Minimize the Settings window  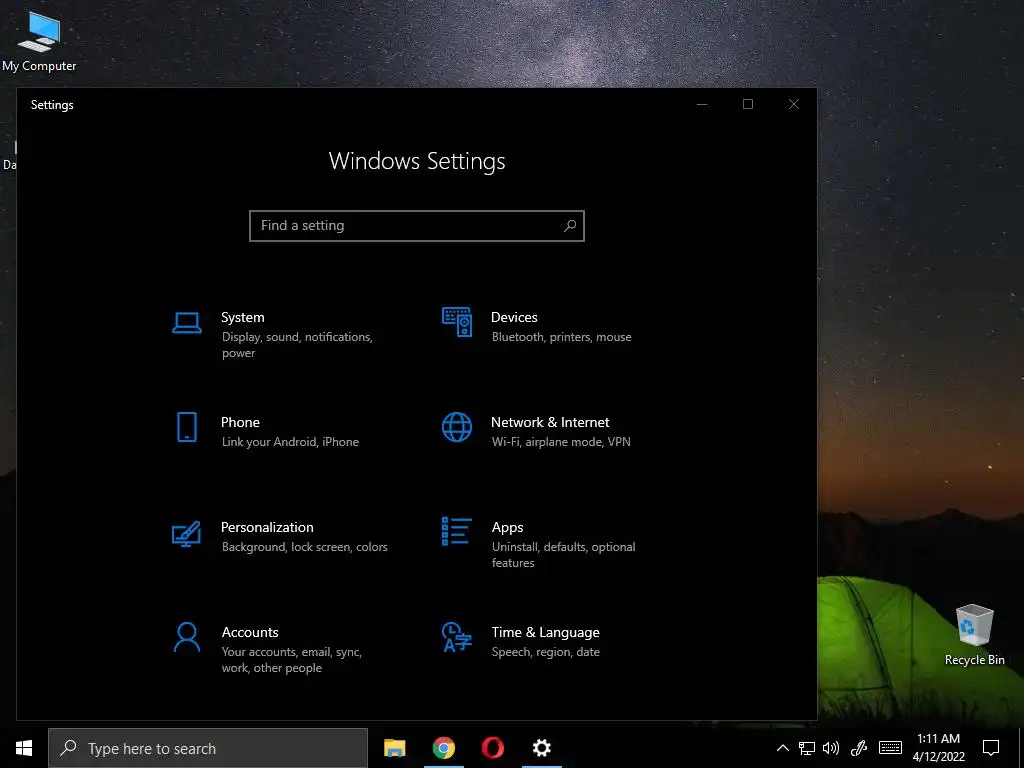(x=702, y=104)
